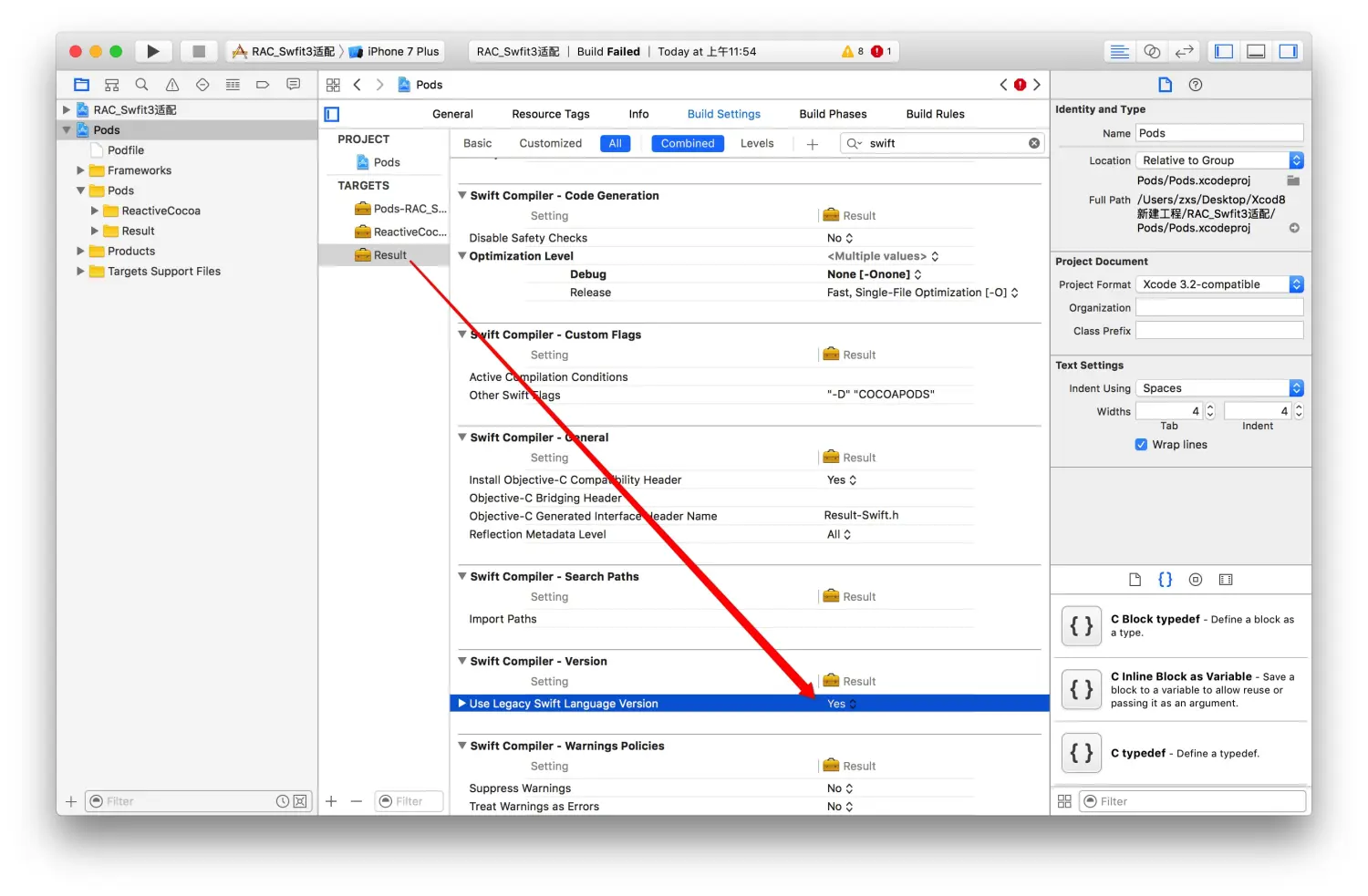
Task: Toggle the Debug area
Action: pyautogui.click(x=1256, y=51)
